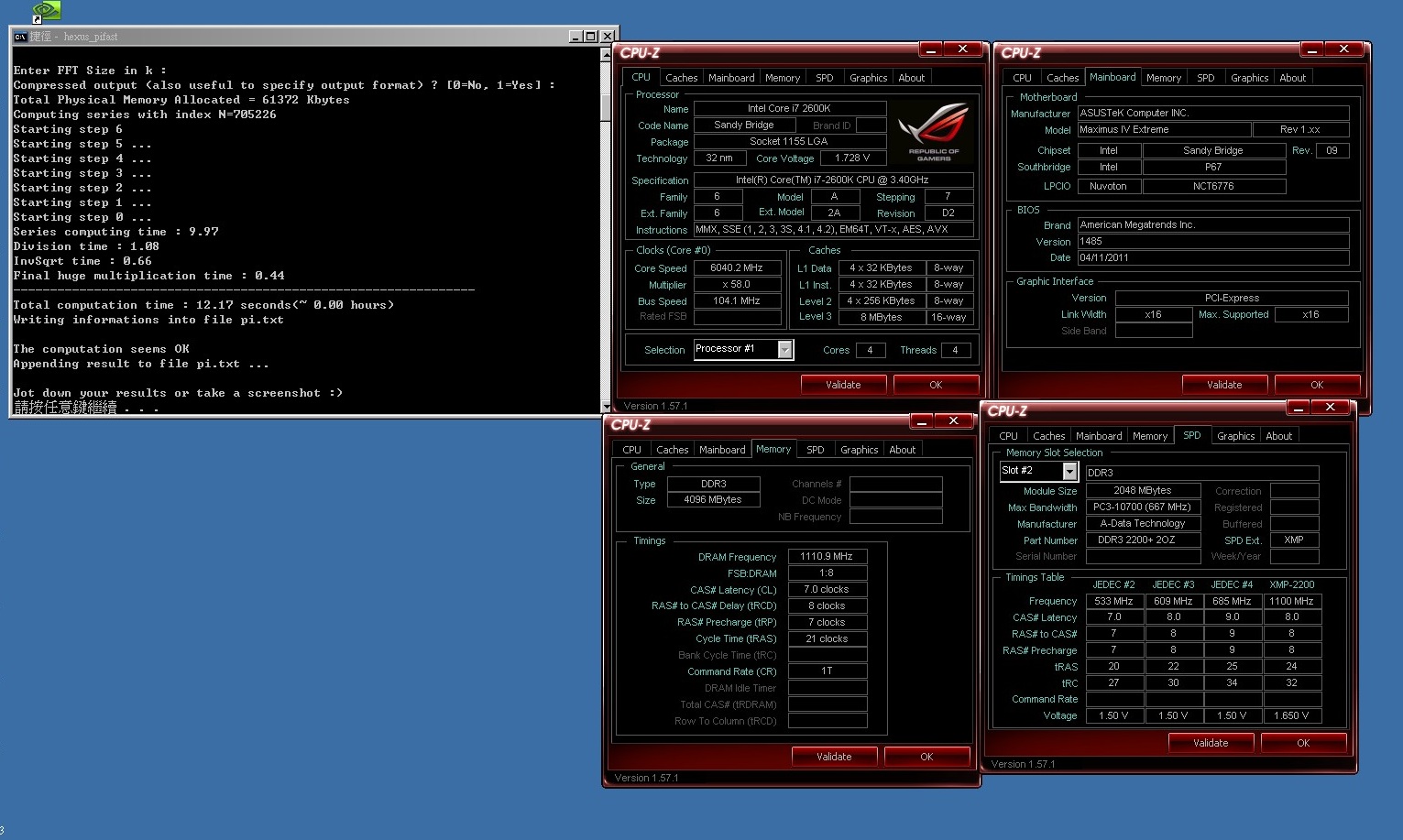This screenshot has width=1403, height=840.
Task: Maximize the hexus_pifast console window
Action: tap(590, 37)
